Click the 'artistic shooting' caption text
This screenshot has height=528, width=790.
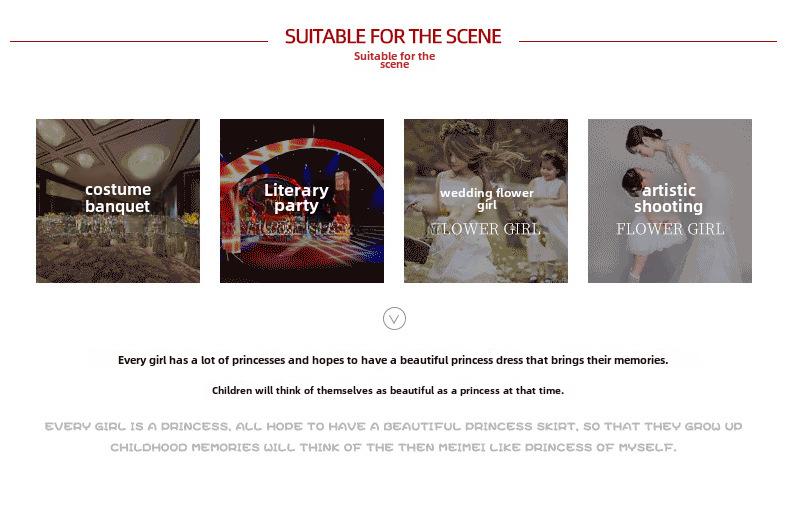pyautogui.click(x=669, y=198)
